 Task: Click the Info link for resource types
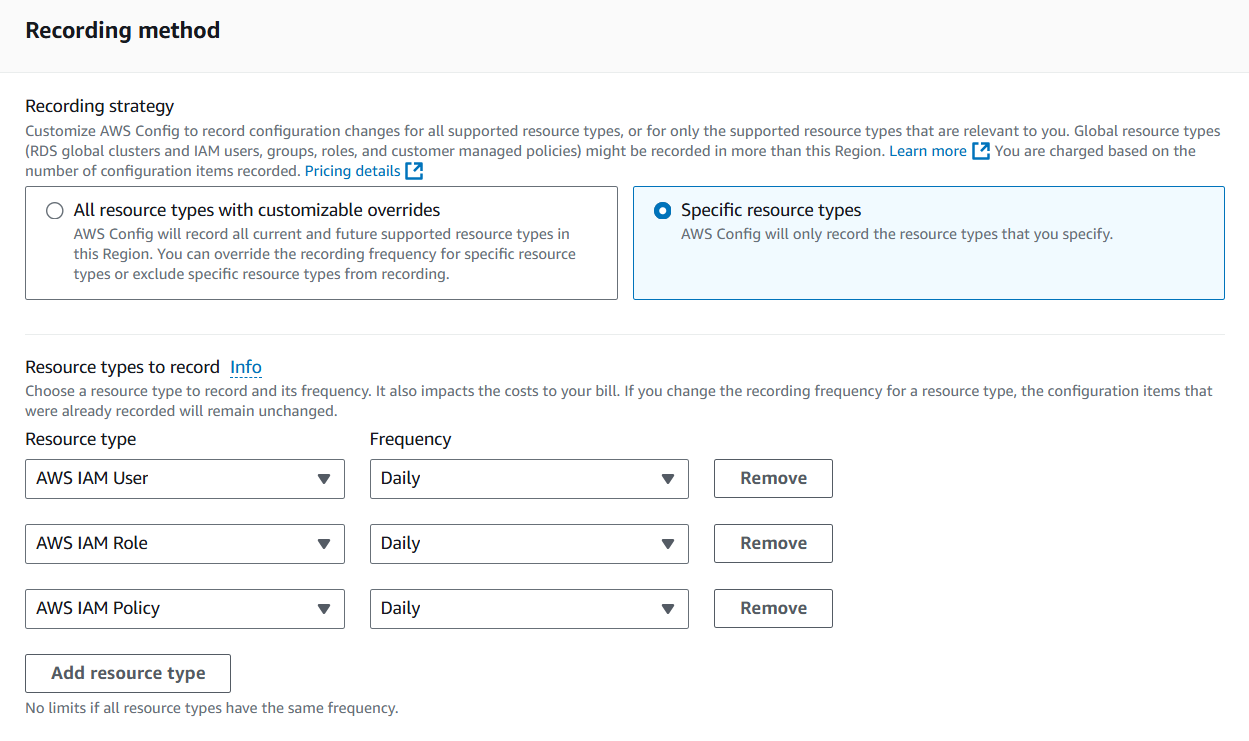click(x=246, y=367)
